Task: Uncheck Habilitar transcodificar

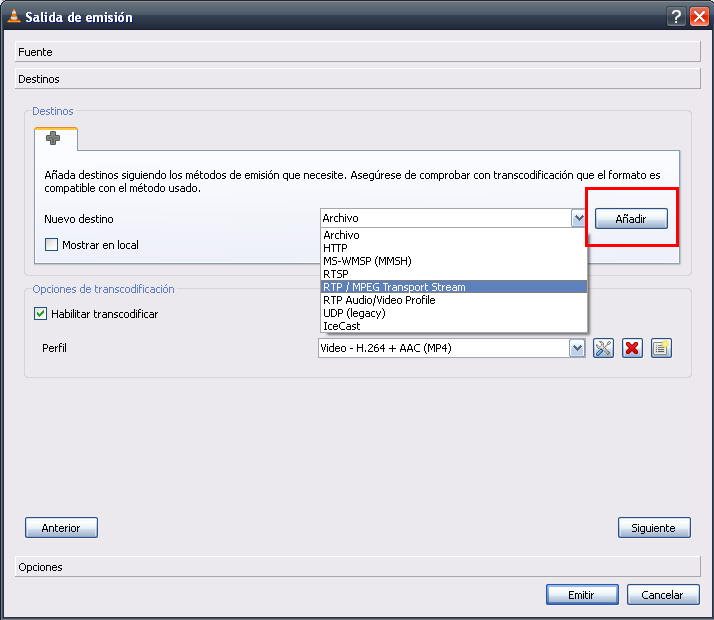Action: tap(41, 314)
